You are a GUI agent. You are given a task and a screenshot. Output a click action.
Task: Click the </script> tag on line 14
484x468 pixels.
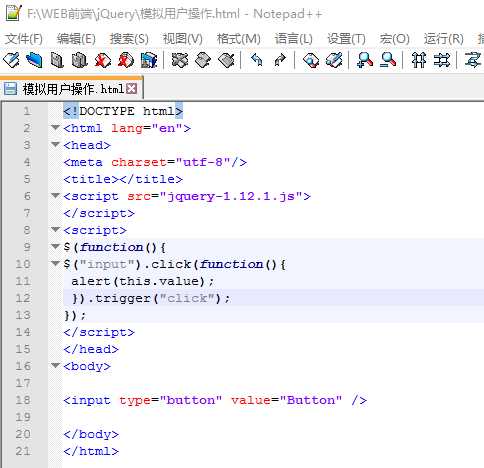[99, 332]
